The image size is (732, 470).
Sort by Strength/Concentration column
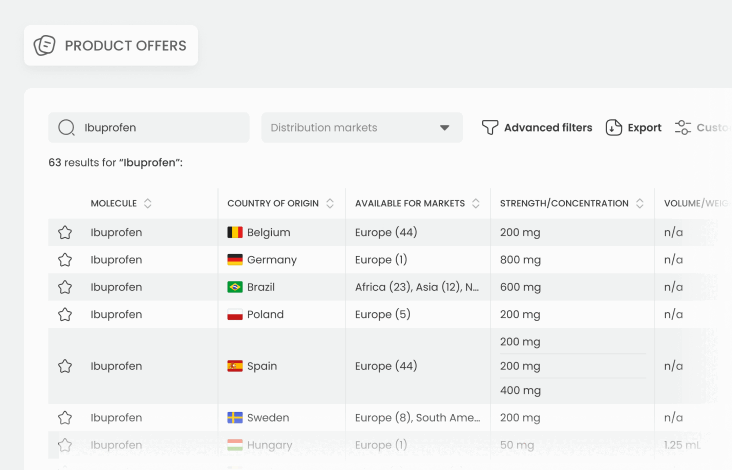[639, 204]
